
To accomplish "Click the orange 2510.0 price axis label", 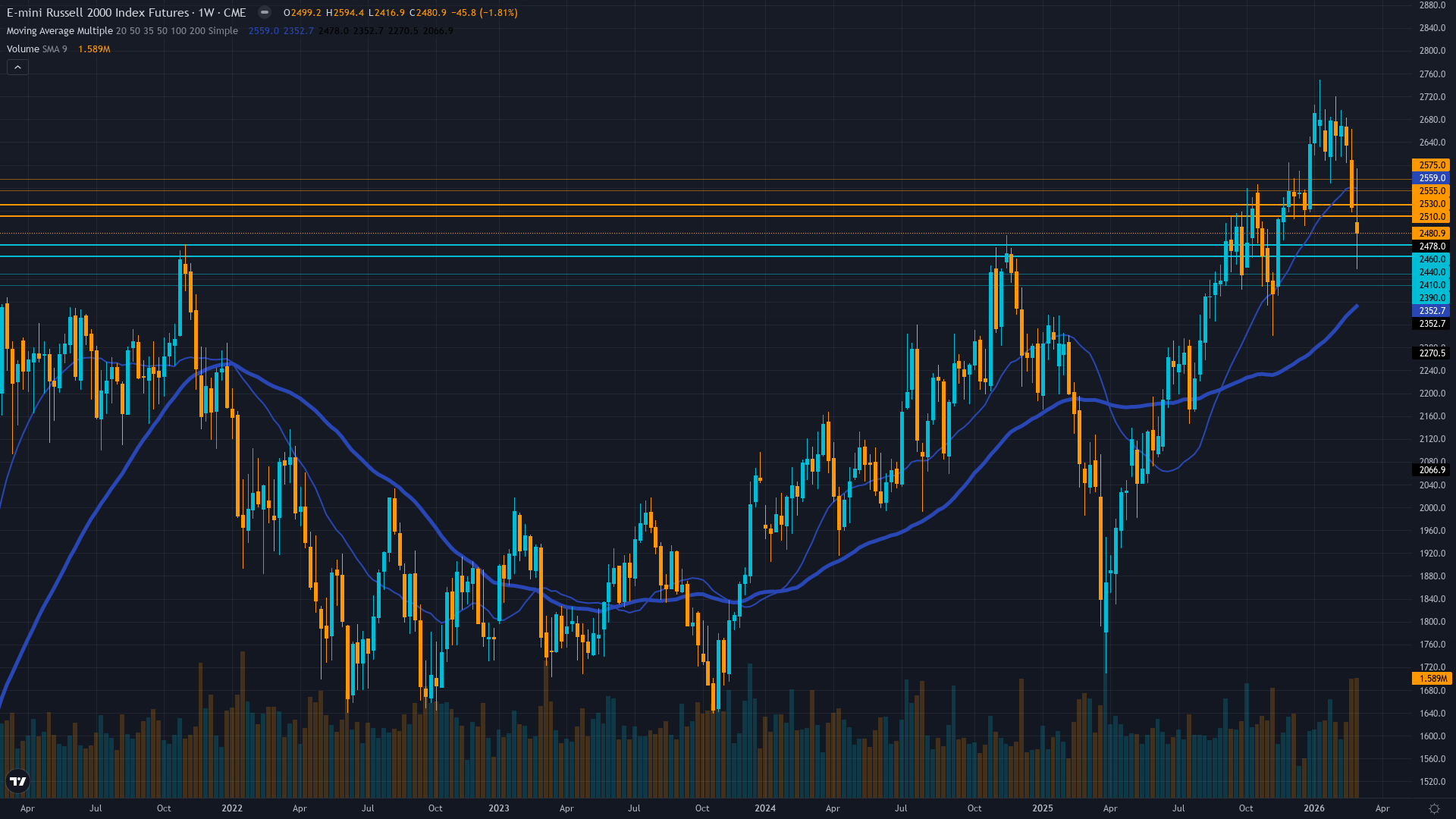I will 1431,217.
